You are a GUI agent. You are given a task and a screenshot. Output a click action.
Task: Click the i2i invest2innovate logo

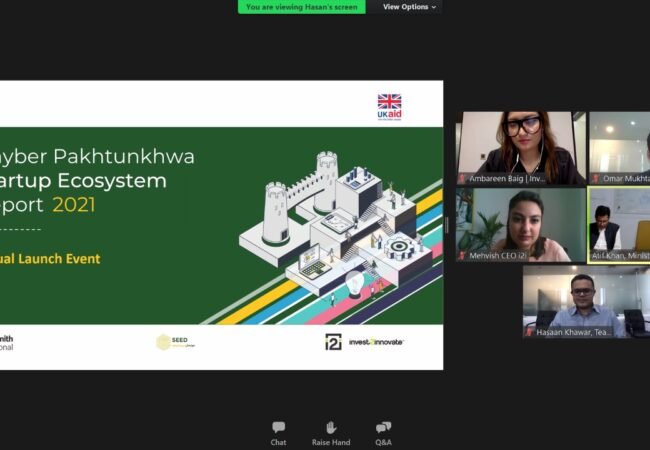pyautogui.click(x=364, y=342)
